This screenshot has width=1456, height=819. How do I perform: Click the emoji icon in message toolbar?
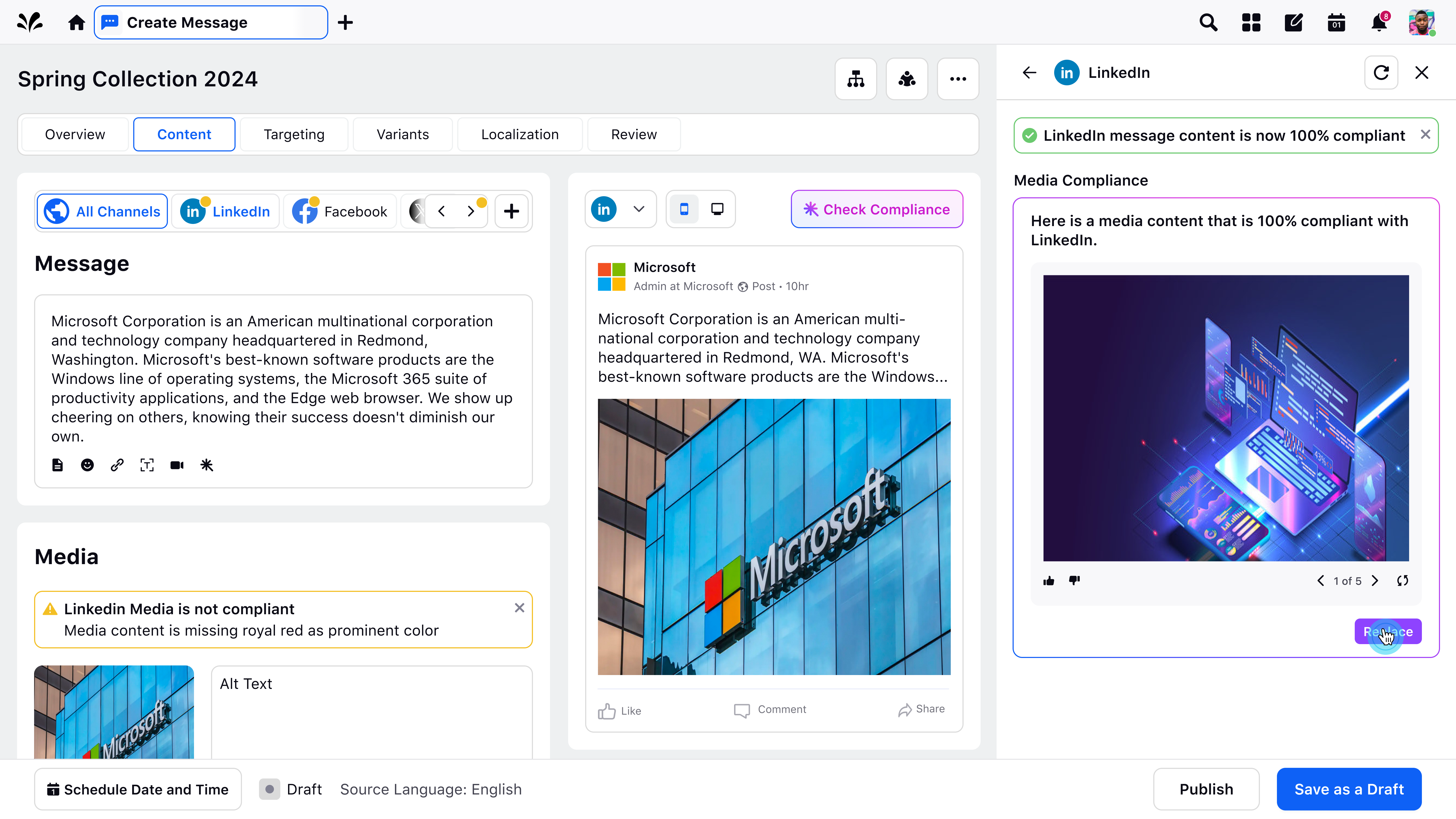(x=87, y=465)
